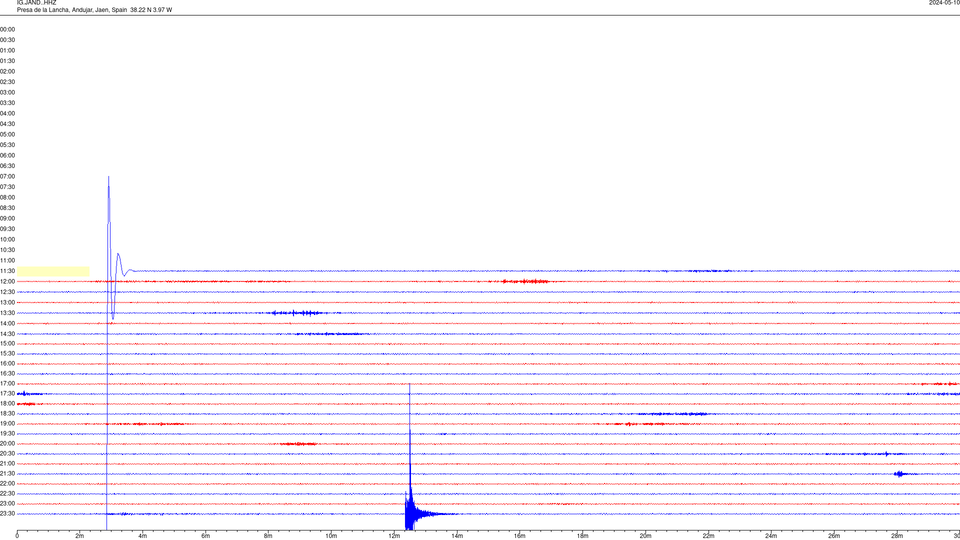The image size is (960, 540).
Task: Select the 17:30 time row label
Action: coord(7,394)
